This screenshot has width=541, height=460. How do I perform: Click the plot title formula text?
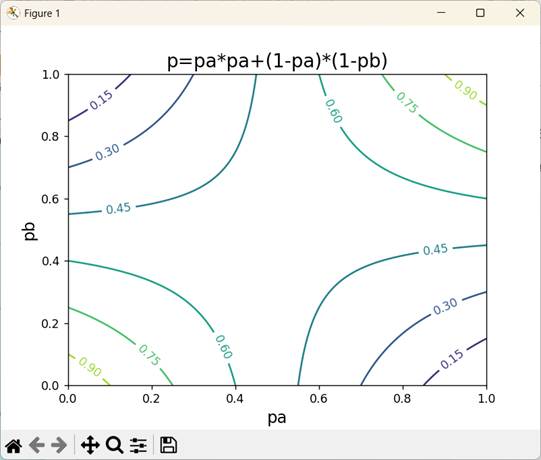(277, 61)
